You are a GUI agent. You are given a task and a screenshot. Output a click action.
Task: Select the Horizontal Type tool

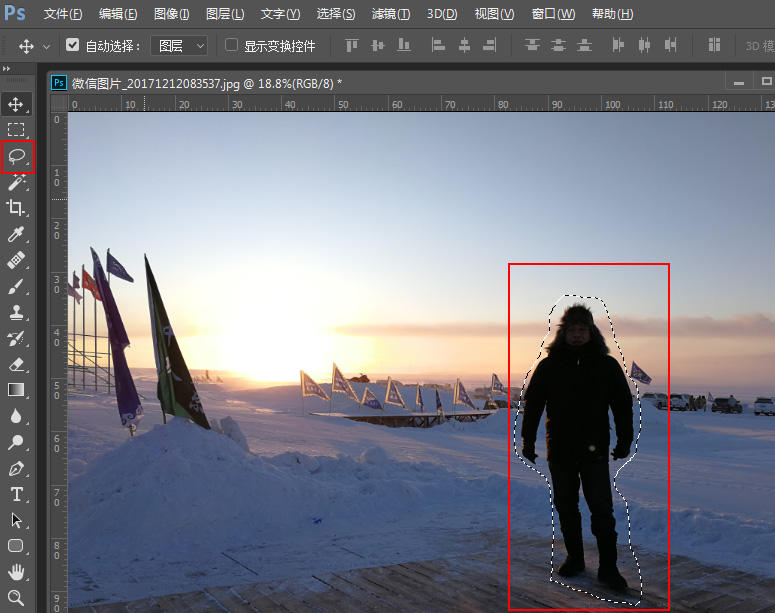tap(17, 494)
